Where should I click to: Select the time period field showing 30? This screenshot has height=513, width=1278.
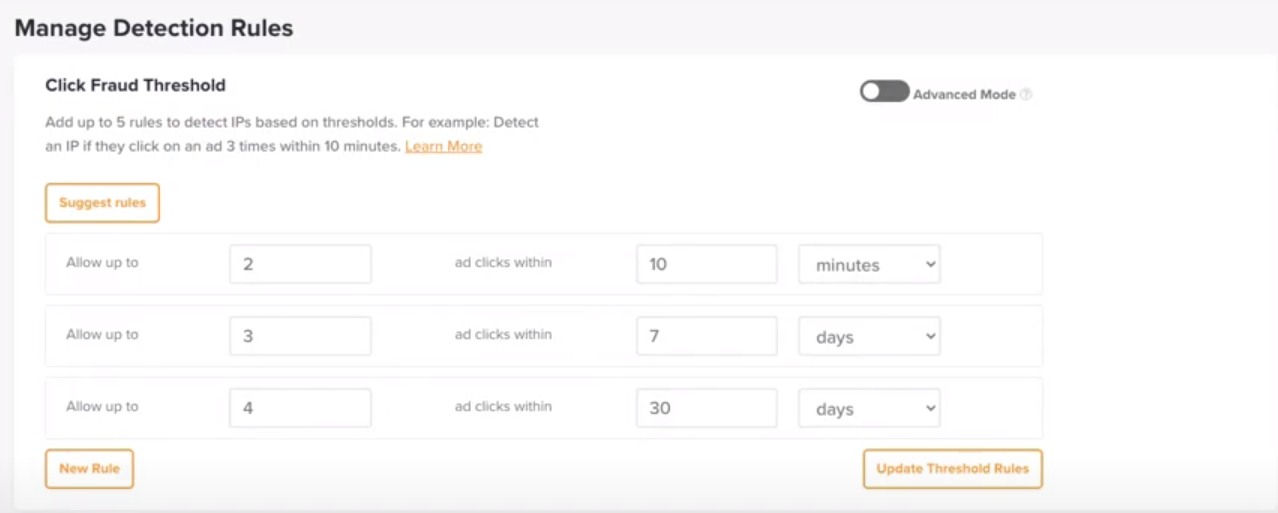click(x=707, y=409)
